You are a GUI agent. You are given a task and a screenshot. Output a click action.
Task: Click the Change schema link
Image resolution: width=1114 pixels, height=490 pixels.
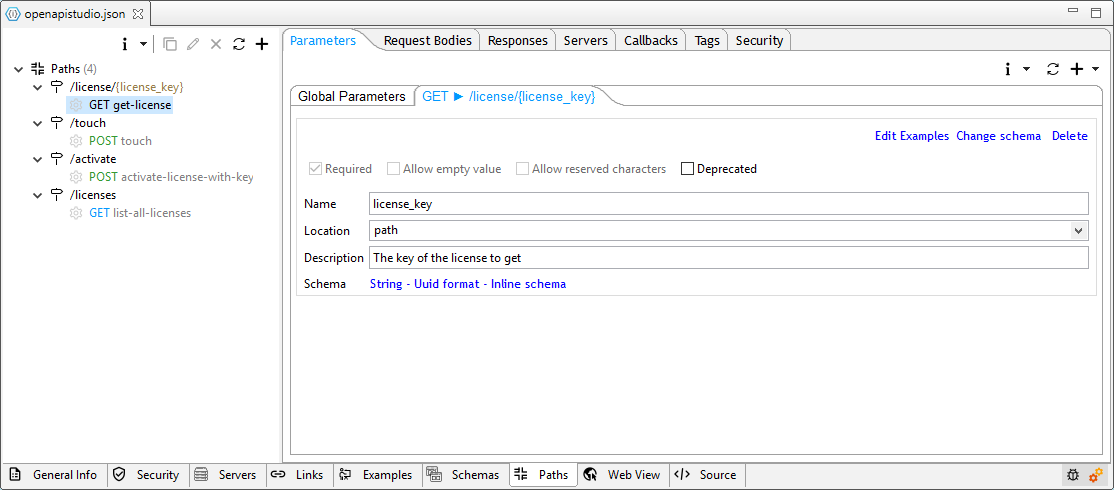998,136
